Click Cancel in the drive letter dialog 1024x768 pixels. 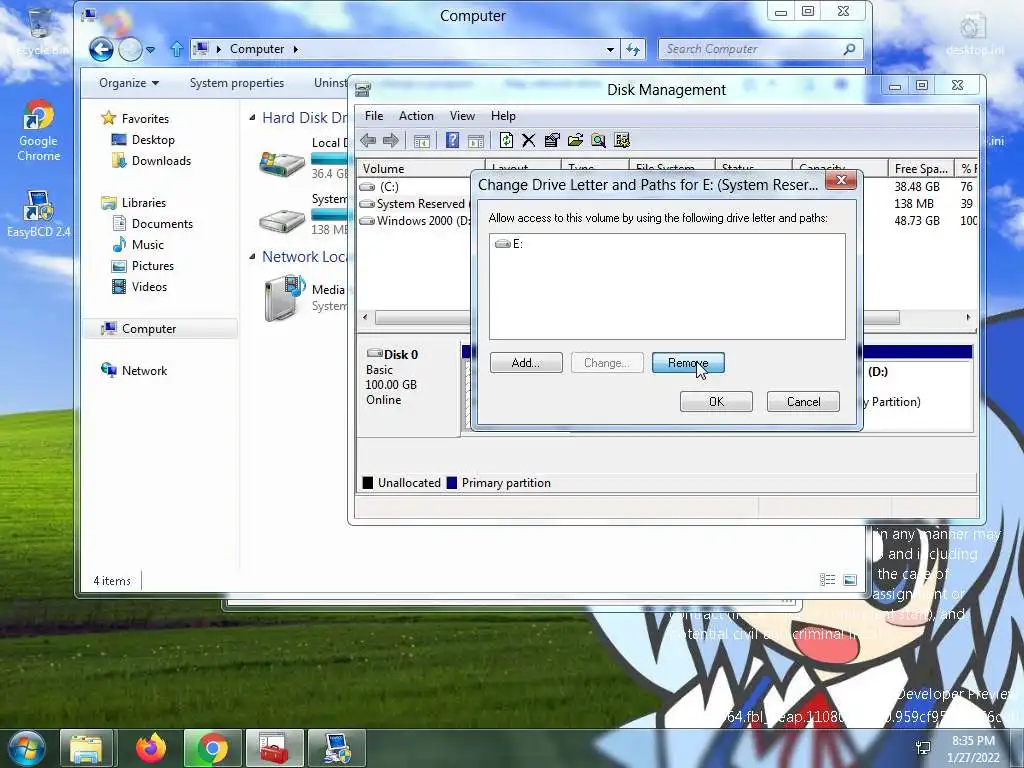[x=803, y=402]
